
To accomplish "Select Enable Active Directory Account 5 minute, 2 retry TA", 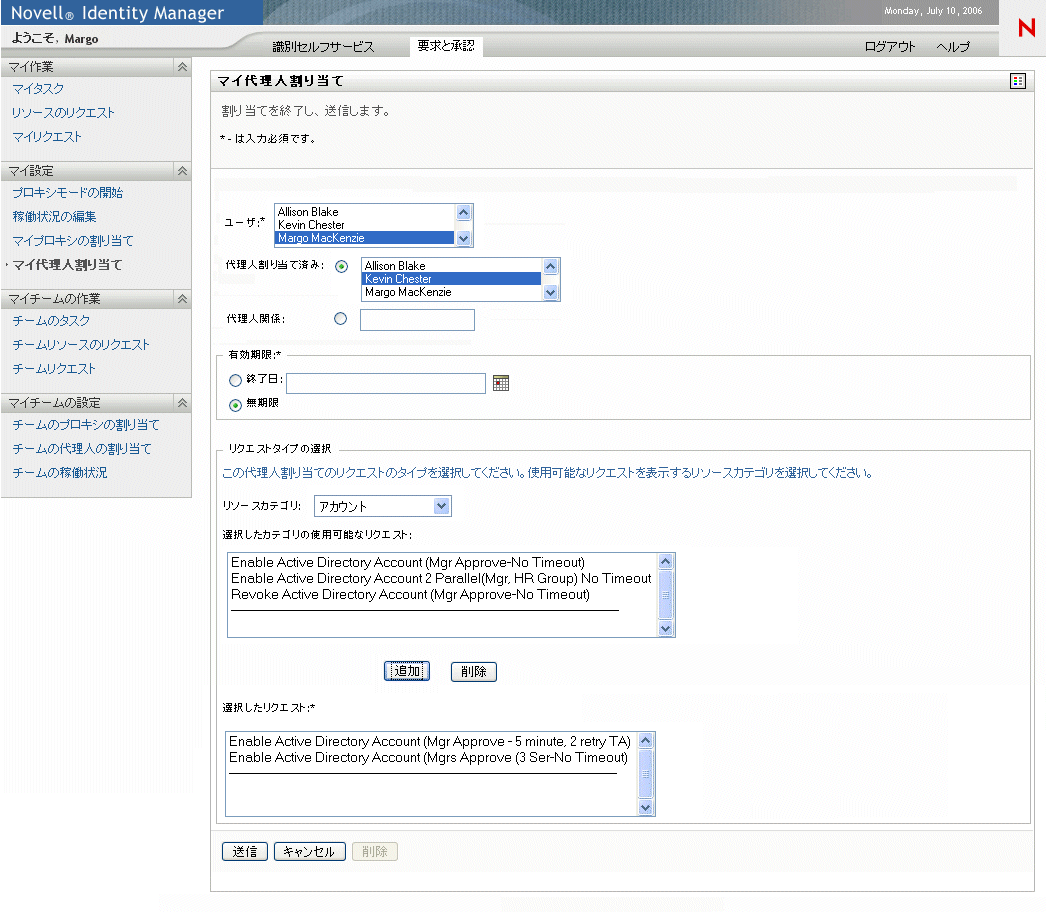I will 430,741.
